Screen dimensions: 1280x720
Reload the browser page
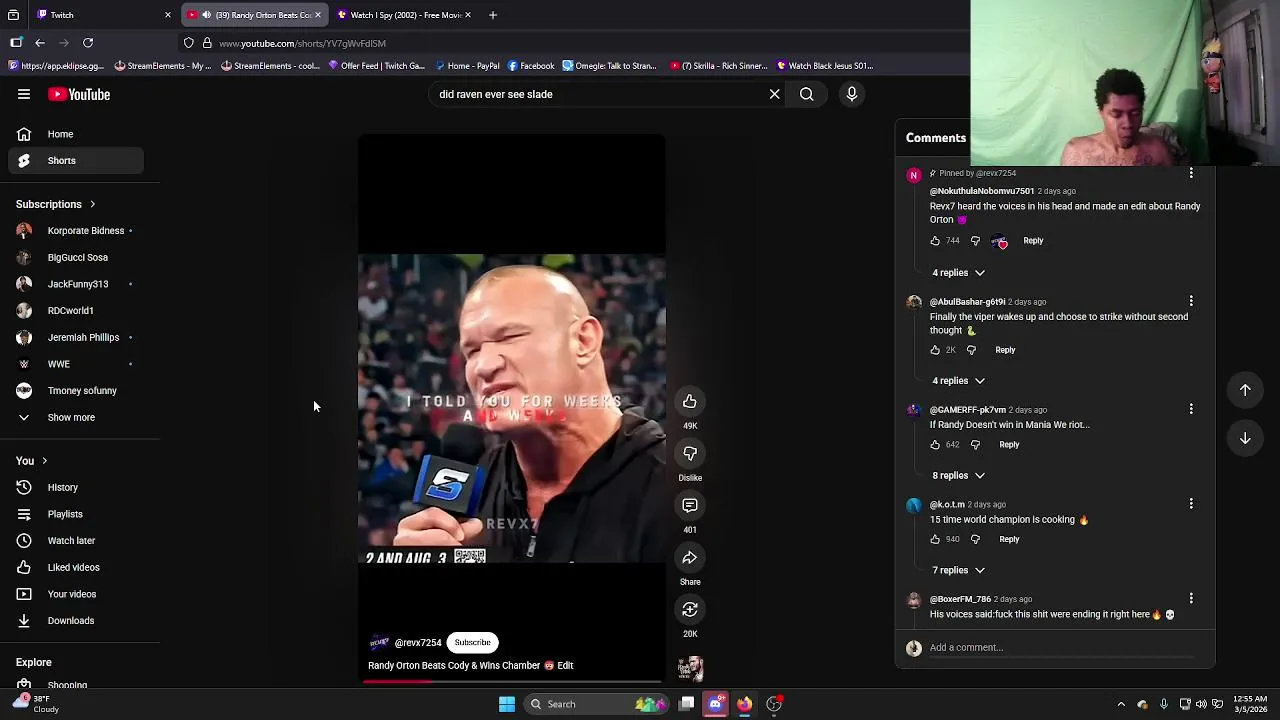click(88, 43)
